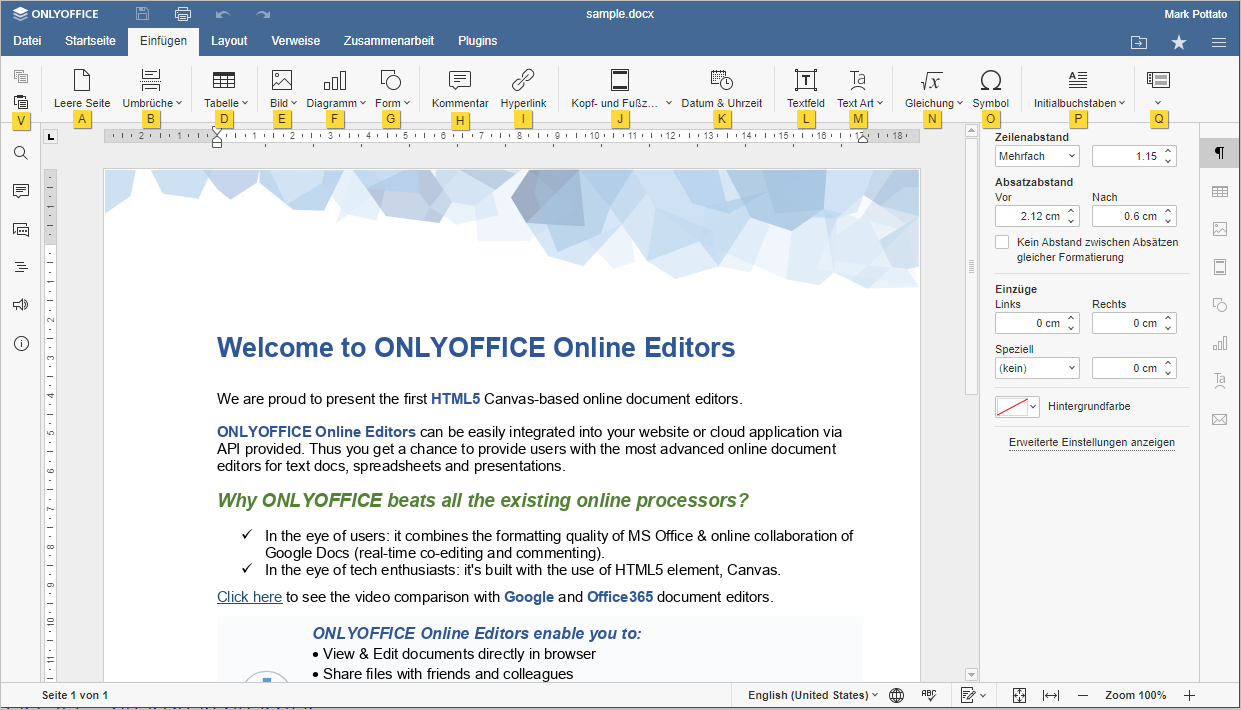Open the Form shapes dropdown

coord(392,89)
